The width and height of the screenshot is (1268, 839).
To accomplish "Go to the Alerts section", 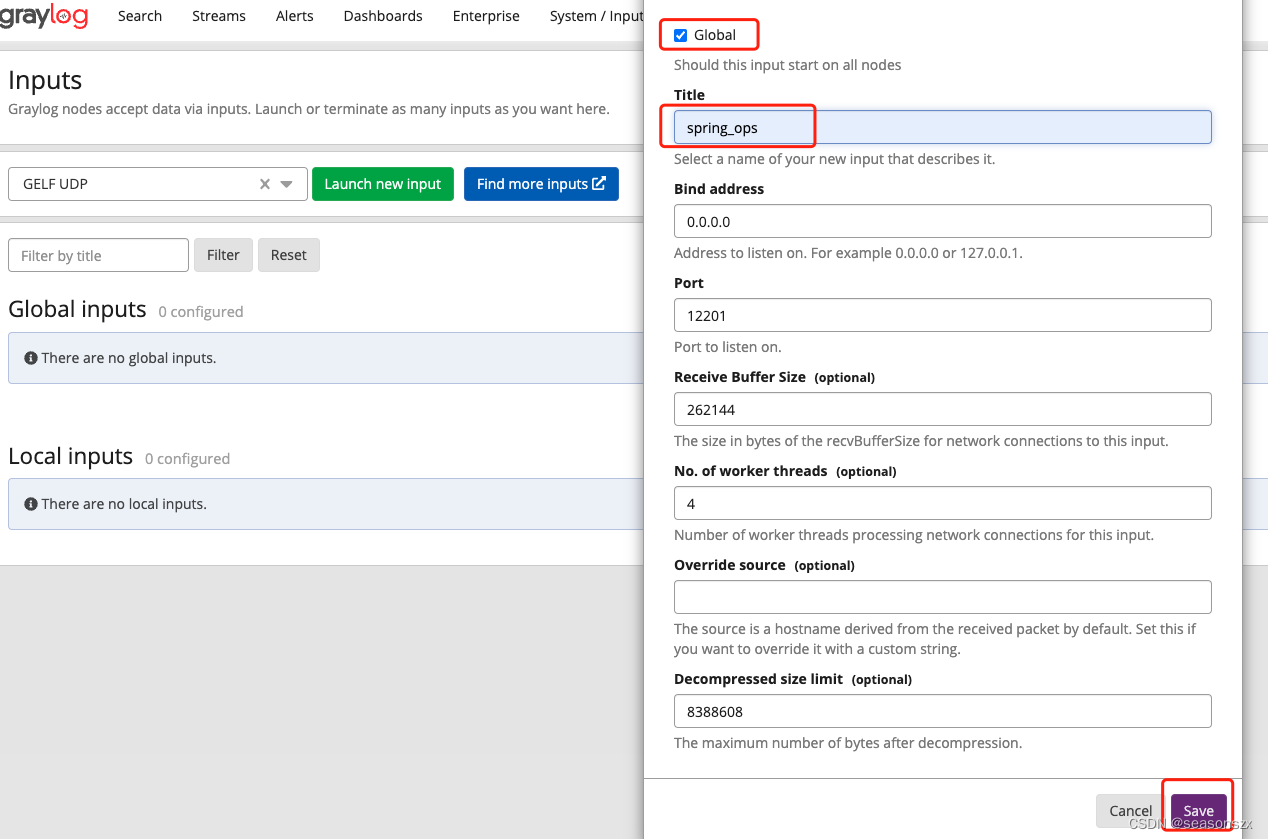I will pos(294,16).
